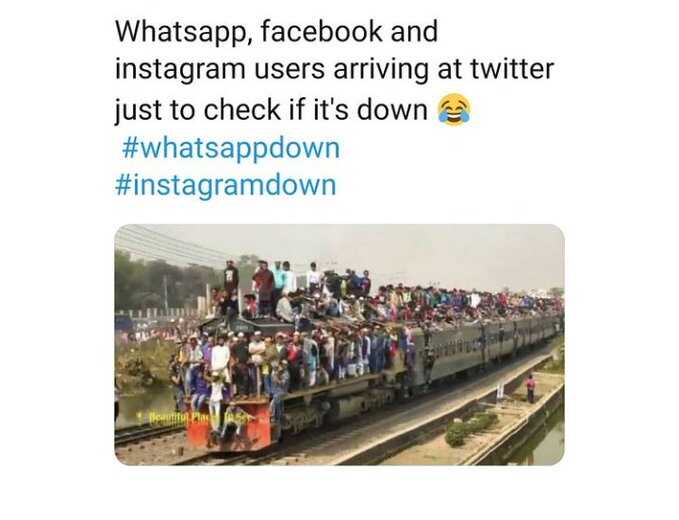This screenshot has height=520, width=679.
Task: Click the green bush near the platform
Action: [470, 428]
